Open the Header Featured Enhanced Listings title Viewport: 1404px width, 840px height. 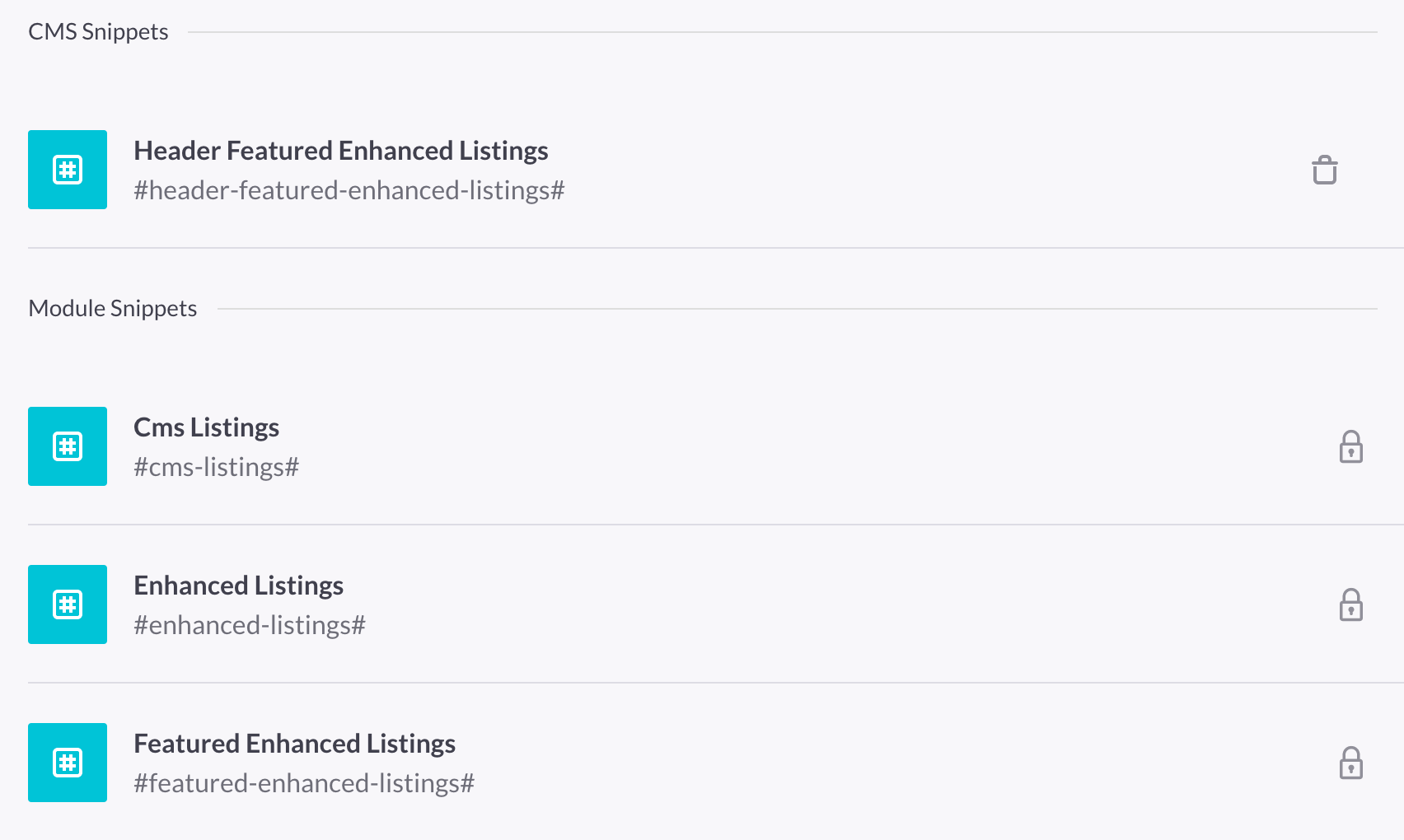pyautogui.click(x=340, y=151)
